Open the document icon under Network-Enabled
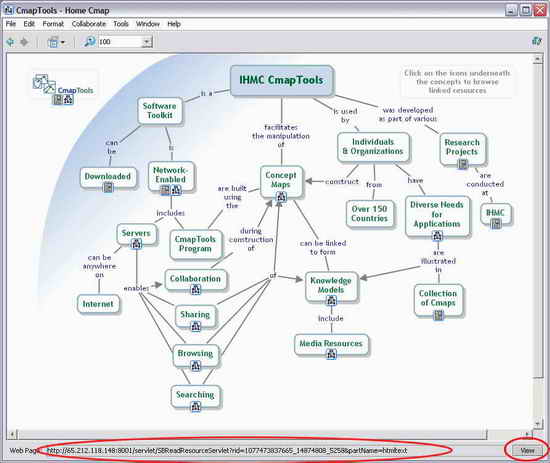The height and width of the screenshot is (463, 550). point(165,190)
